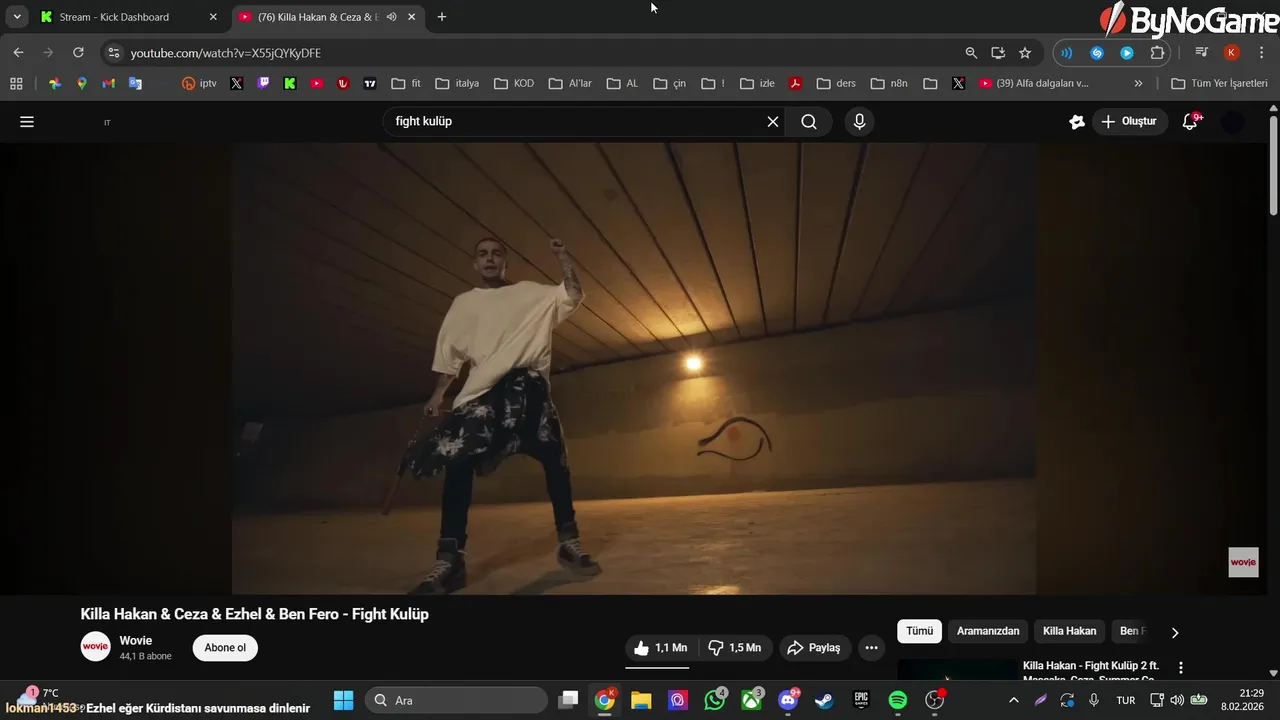Screen dimensions: 1280x720
Task: Dislike the video with thumbs down
Action: pyautogui.click(x=735, y=648)
